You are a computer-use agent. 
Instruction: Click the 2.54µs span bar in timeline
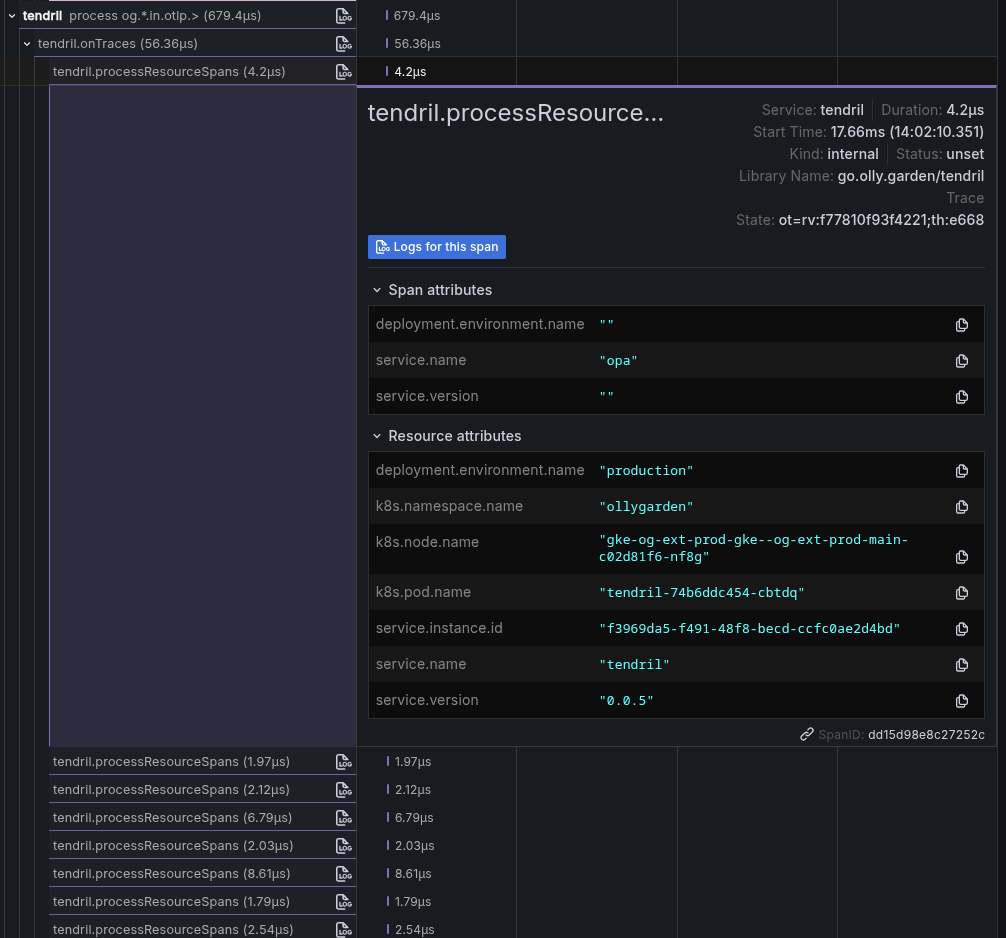click(x=388, y=930)
